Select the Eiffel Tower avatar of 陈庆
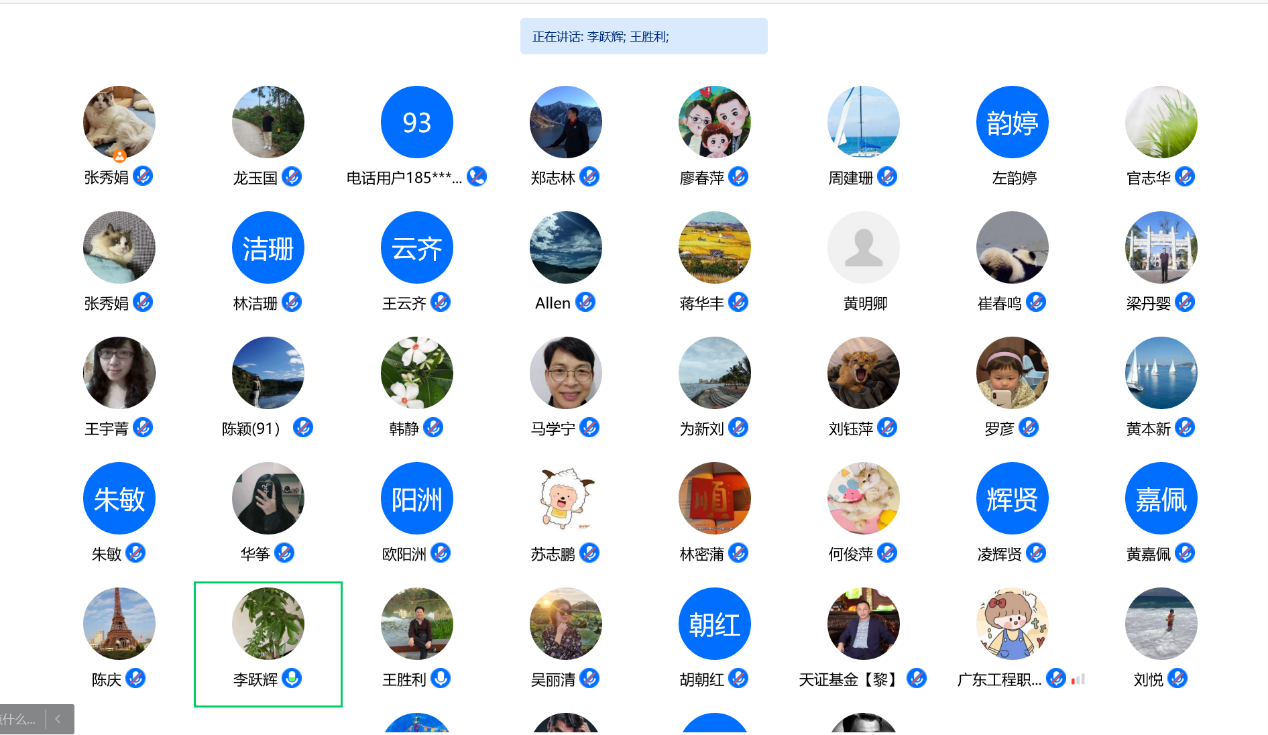The height and width of the screenshot is (735, 1268). coord(119,624)
